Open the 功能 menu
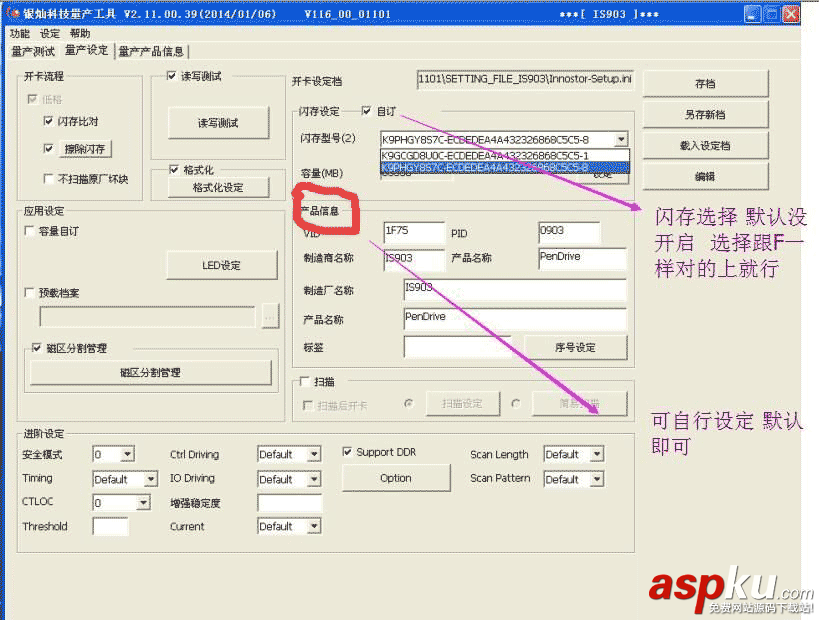819x620 pixels. [20, 33]
